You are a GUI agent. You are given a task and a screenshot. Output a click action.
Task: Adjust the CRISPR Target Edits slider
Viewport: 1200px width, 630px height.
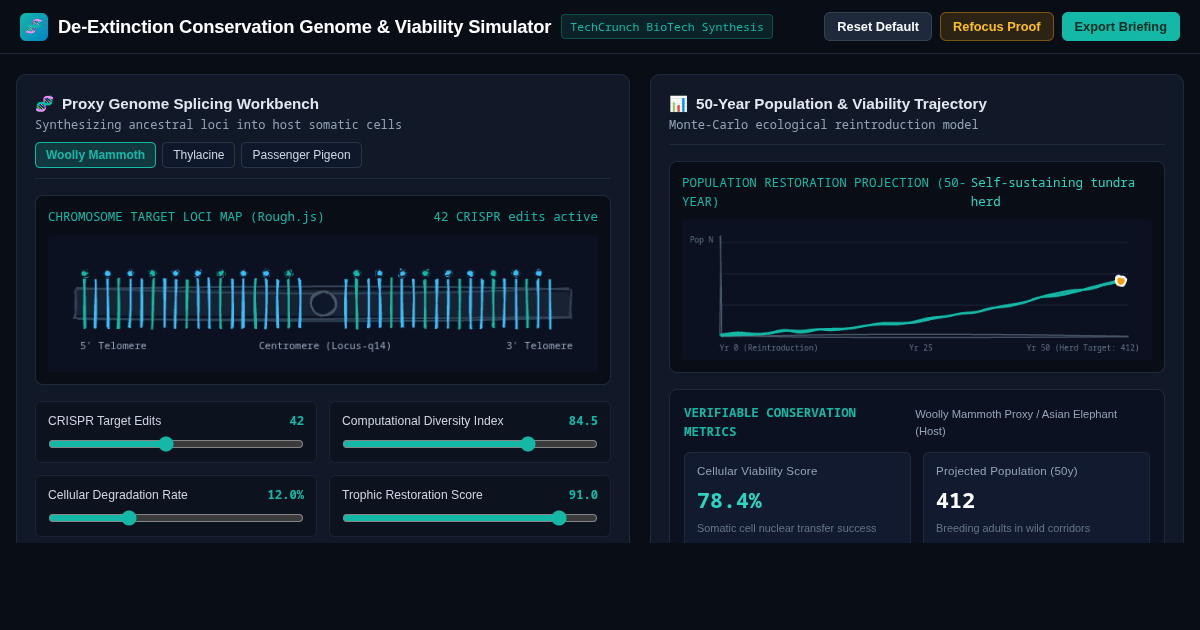(x=176, y=444)
